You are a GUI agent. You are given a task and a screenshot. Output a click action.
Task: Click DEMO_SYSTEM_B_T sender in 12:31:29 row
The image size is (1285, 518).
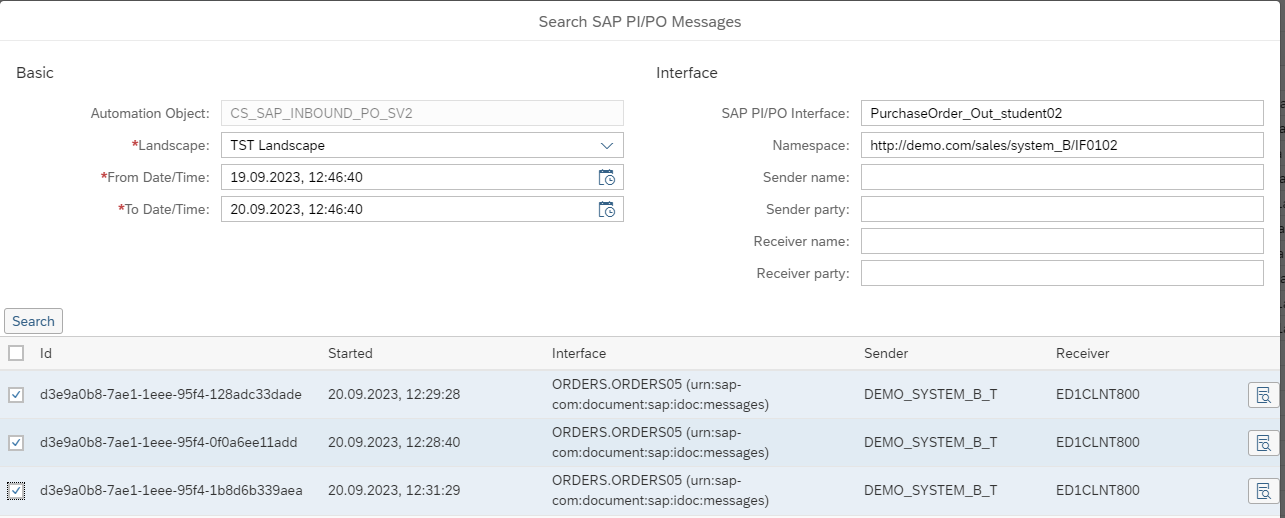(x=930, y=491)
